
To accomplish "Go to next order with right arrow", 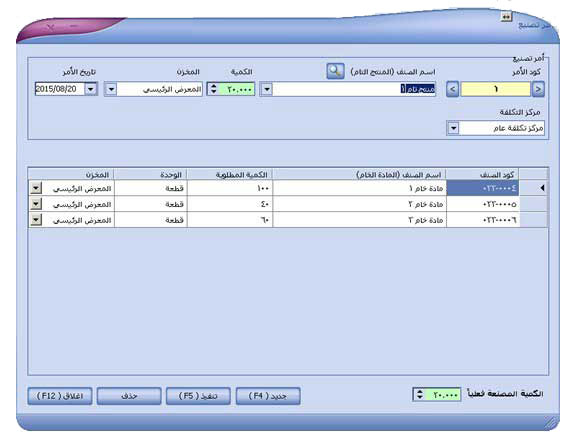I will (538, 89).
